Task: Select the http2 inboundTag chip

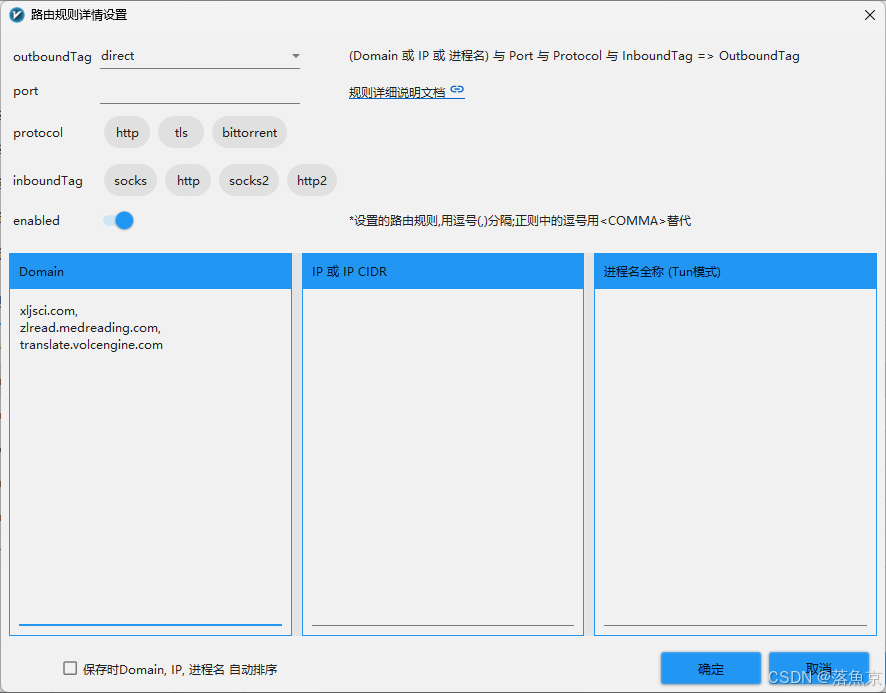Action: (x=312, y=180)
